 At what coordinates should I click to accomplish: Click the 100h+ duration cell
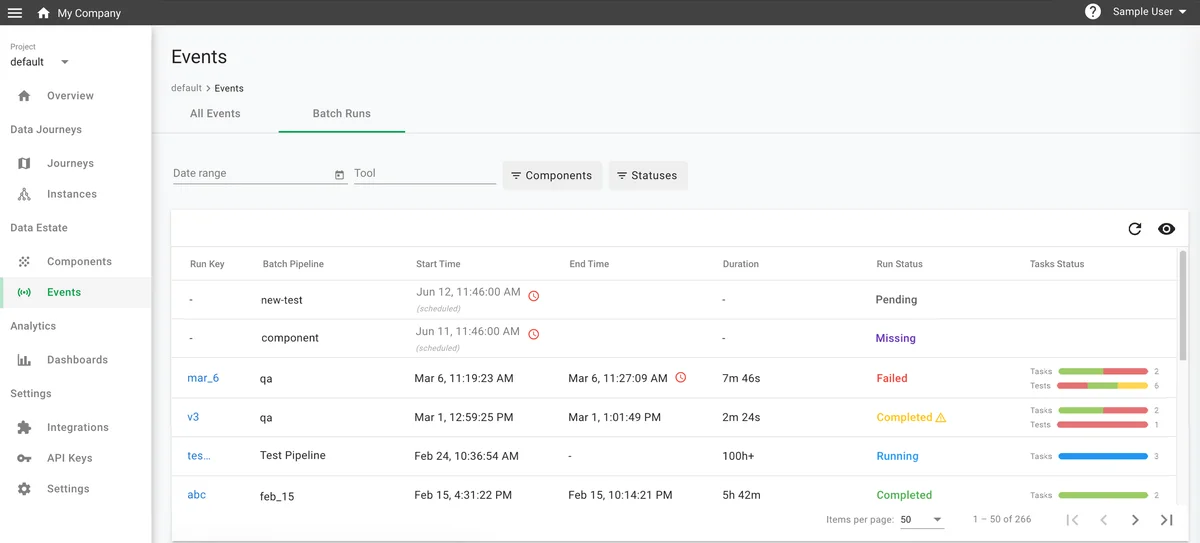coord(740,456)
